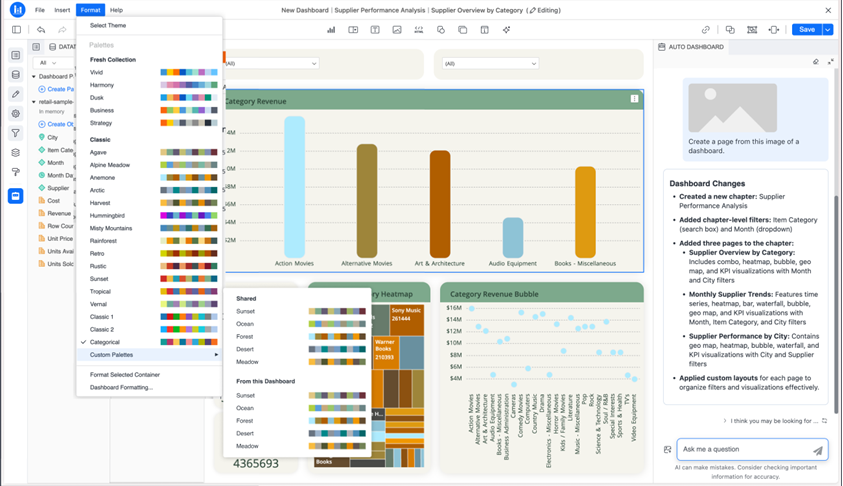The width and height of the screenshot is (843, 486).
Task: Open the second (All) filter dropdown
Action: [487, 63]
